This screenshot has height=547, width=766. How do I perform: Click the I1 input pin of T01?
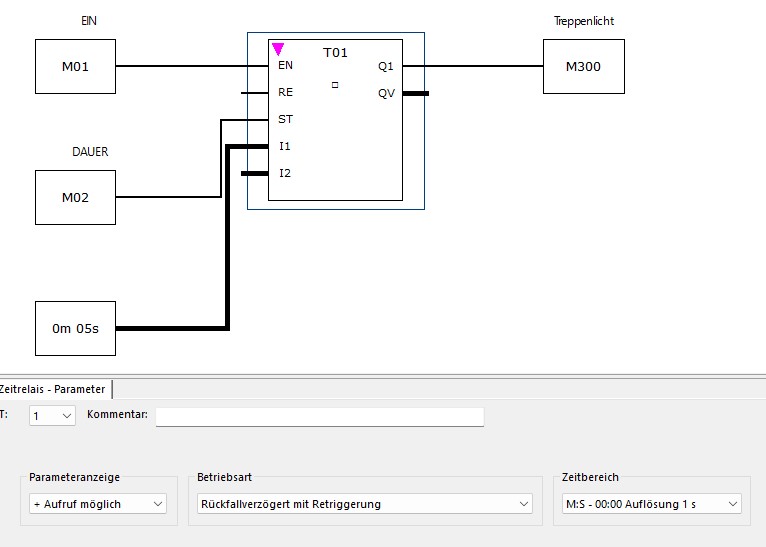285,146
